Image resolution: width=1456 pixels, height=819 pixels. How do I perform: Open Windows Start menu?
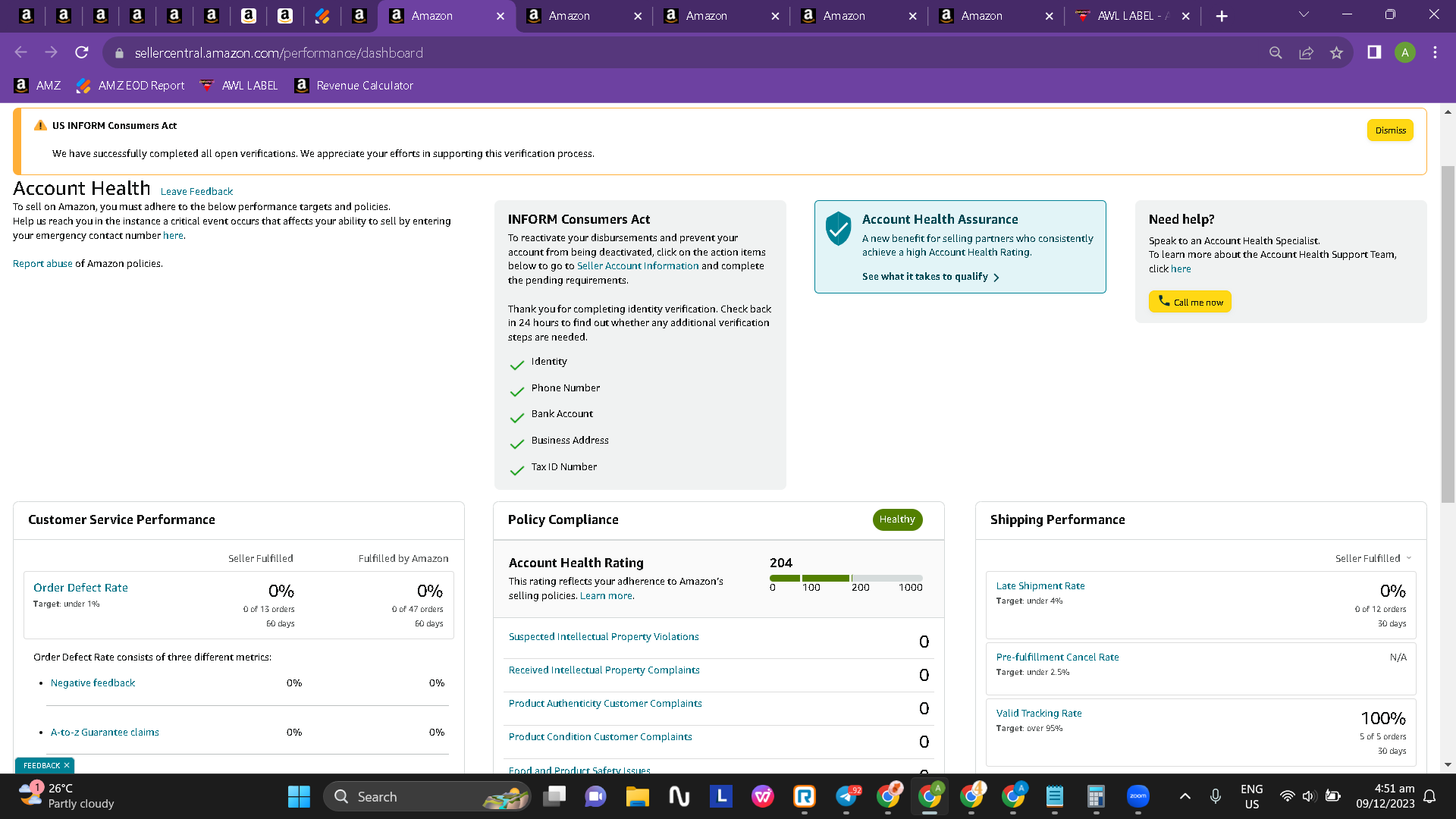[299, 796]
